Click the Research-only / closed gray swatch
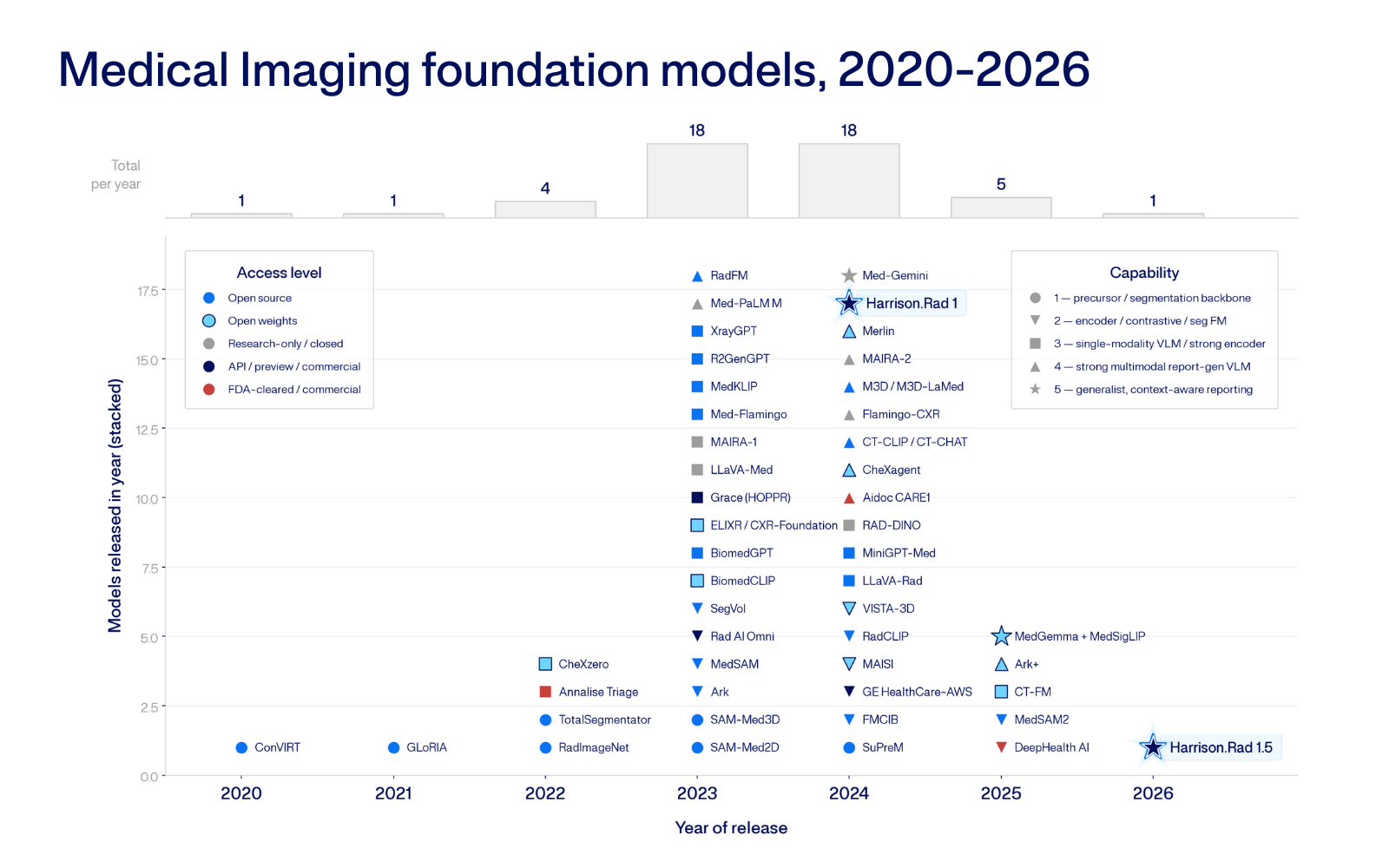1389x868 pixels. point(208,344)
